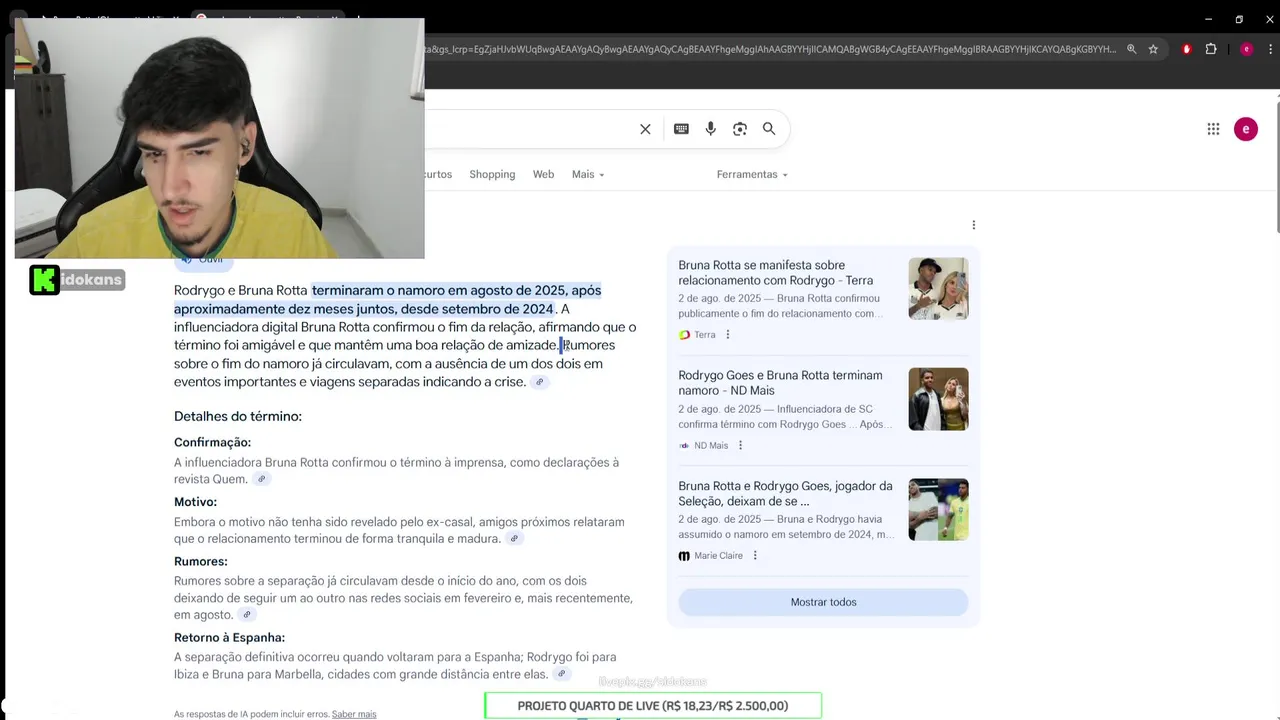
Task: Open Google Lens image search icon
Action: (740, 129)
